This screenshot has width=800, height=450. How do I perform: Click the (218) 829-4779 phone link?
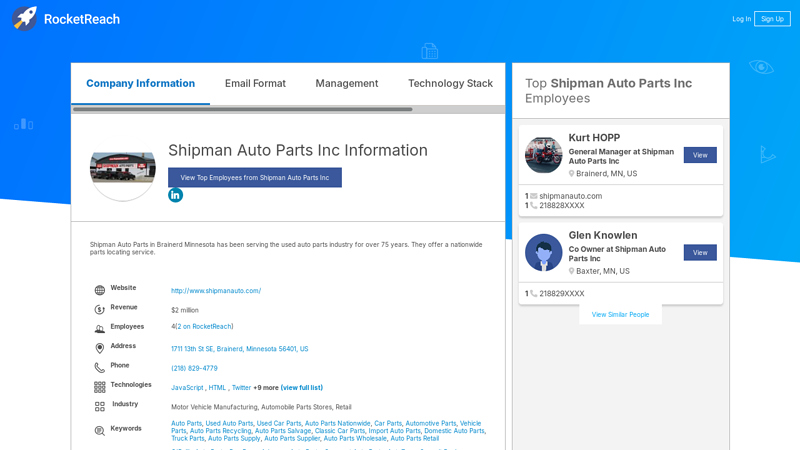pyautogui.click(x=194, y=368)
